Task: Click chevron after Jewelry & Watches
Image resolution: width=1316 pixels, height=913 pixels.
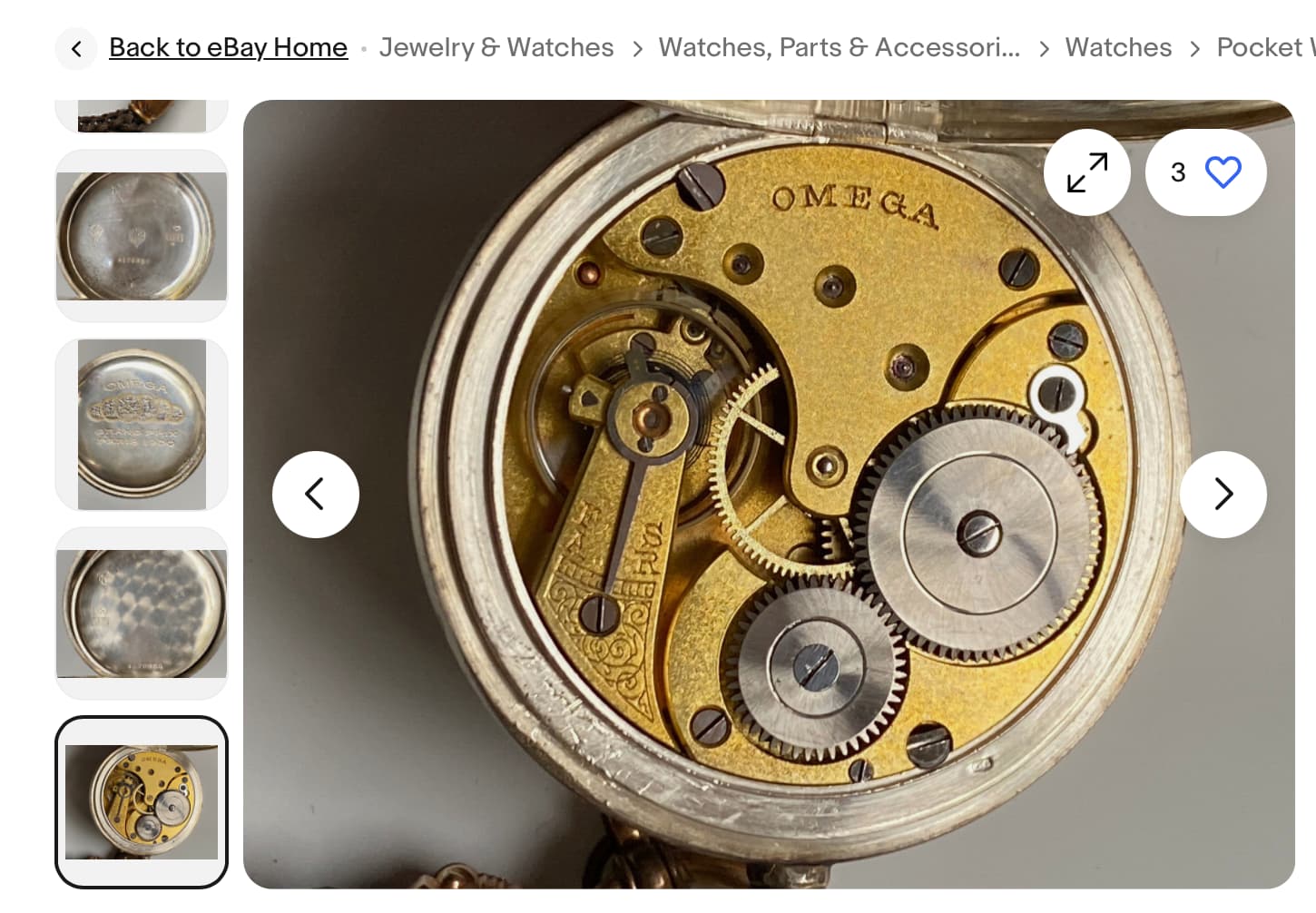Action: (637, 48)
